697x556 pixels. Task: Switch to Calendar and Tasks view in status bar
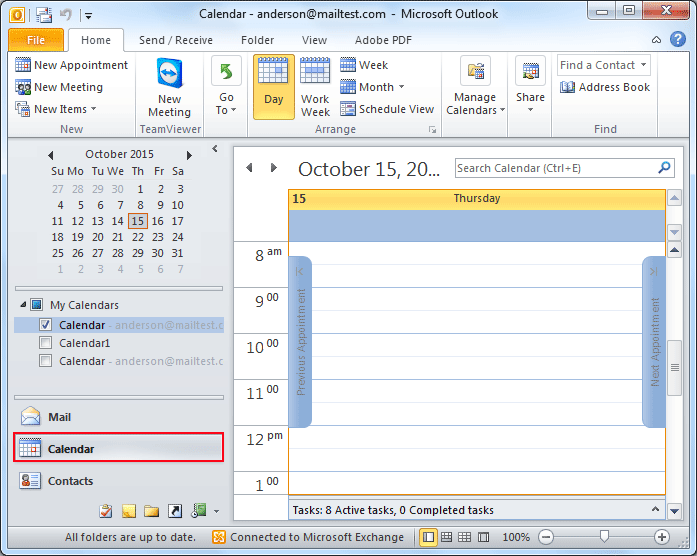pos(447,537)
